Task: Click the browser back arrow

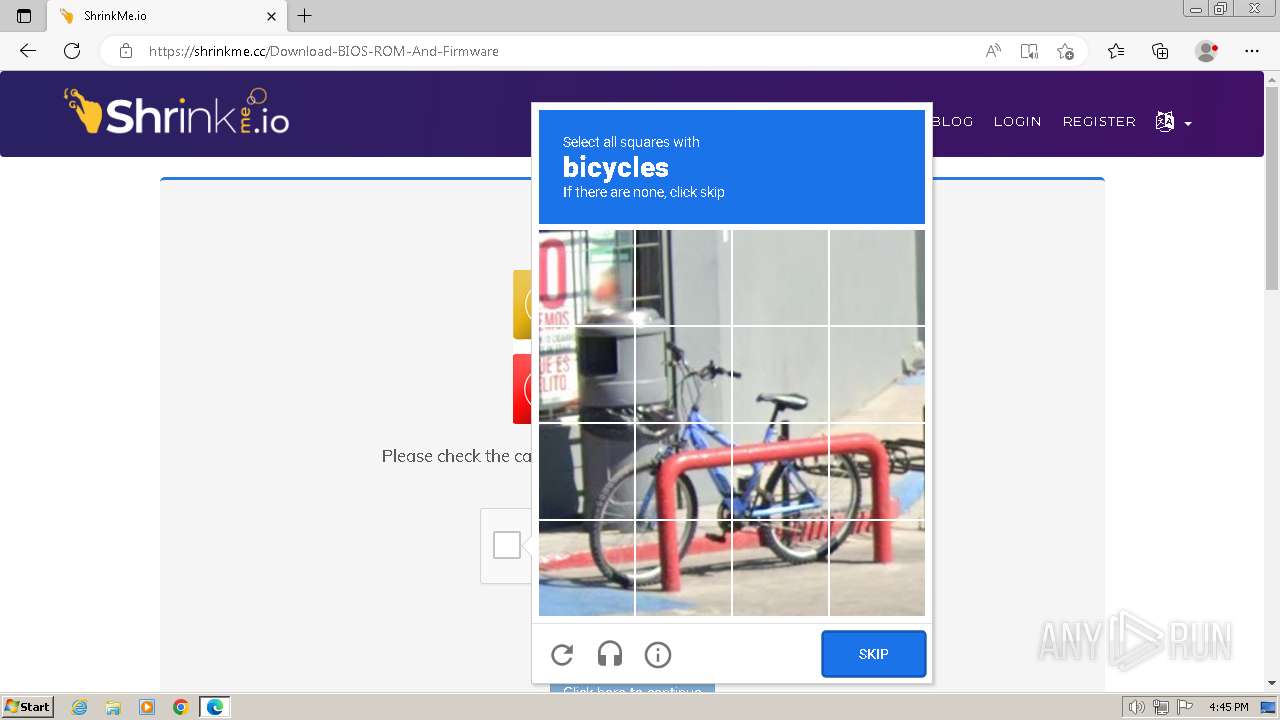Action: 28,51
